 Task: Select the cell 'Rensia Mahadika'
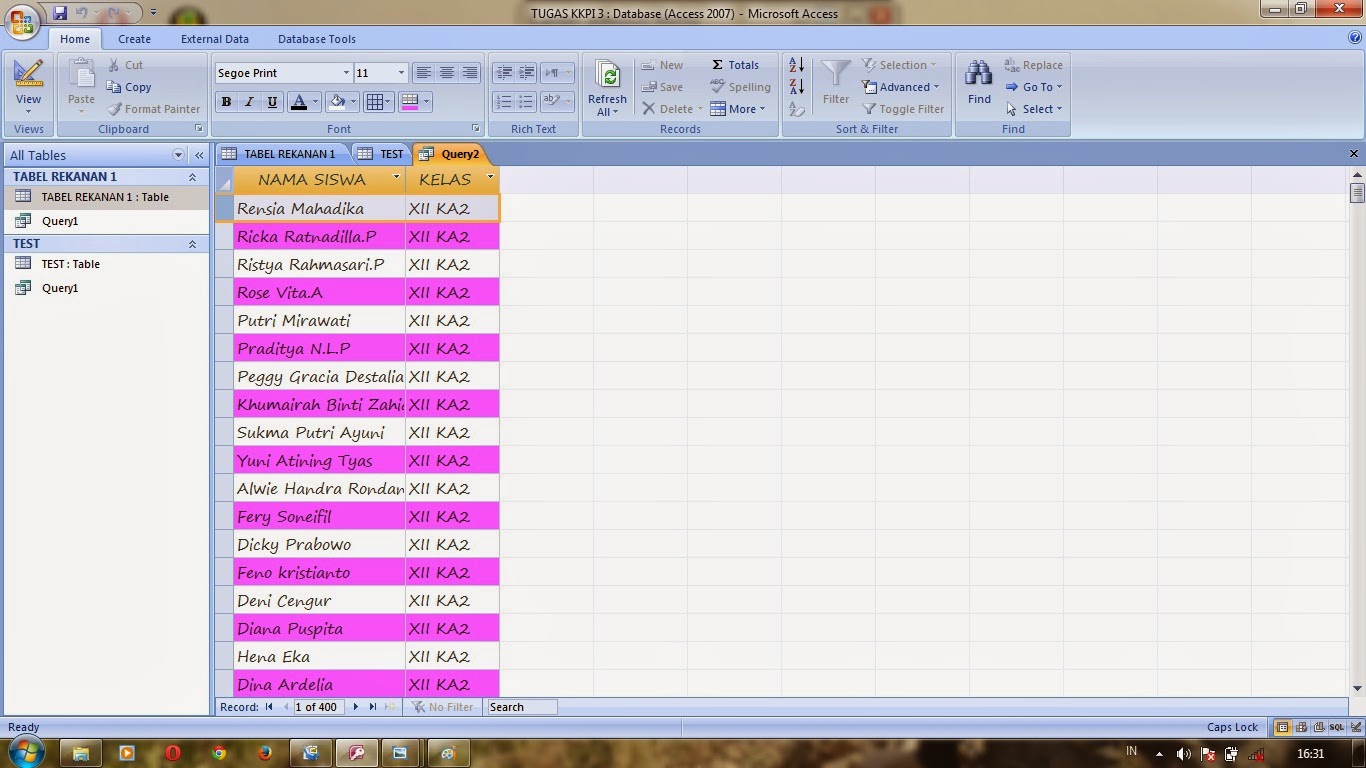[320, 208]
